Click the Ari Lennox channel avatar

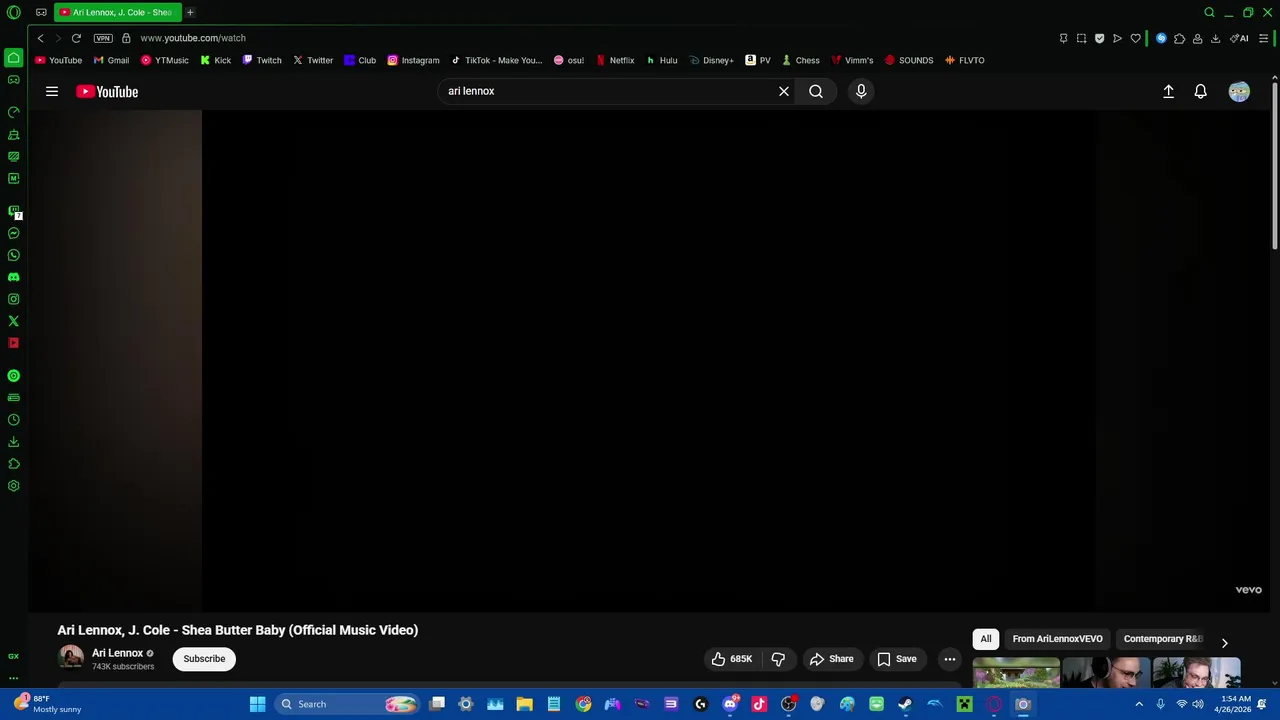coord(71,658)
